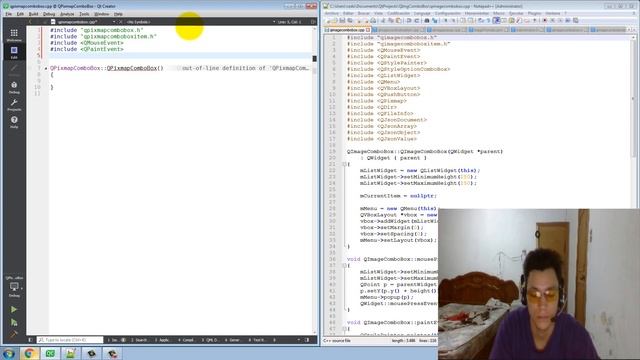Open Buscar menu in Notepad++

[363, 13]
